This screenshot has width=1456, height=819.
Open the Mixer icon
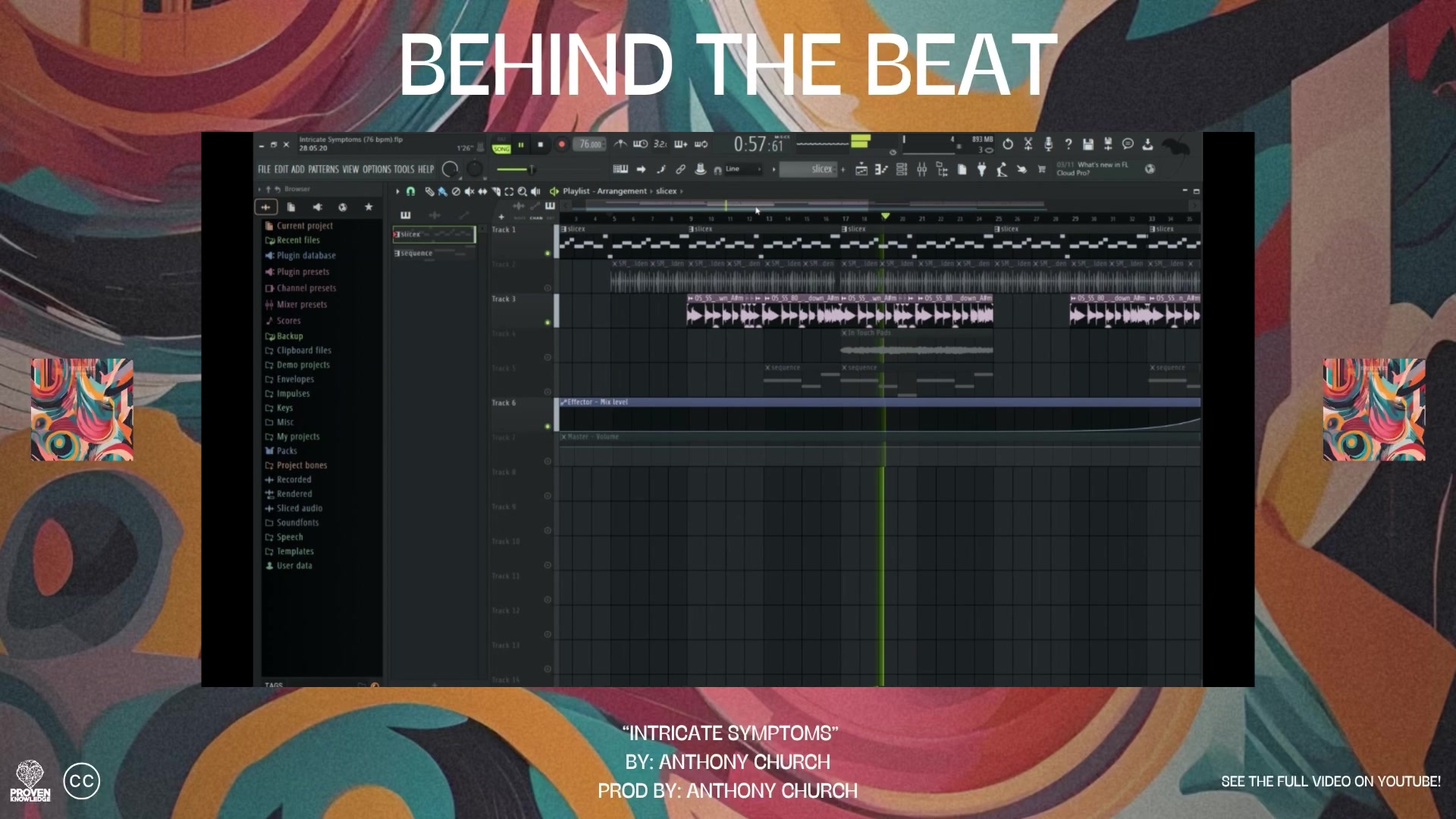point(922,169)
